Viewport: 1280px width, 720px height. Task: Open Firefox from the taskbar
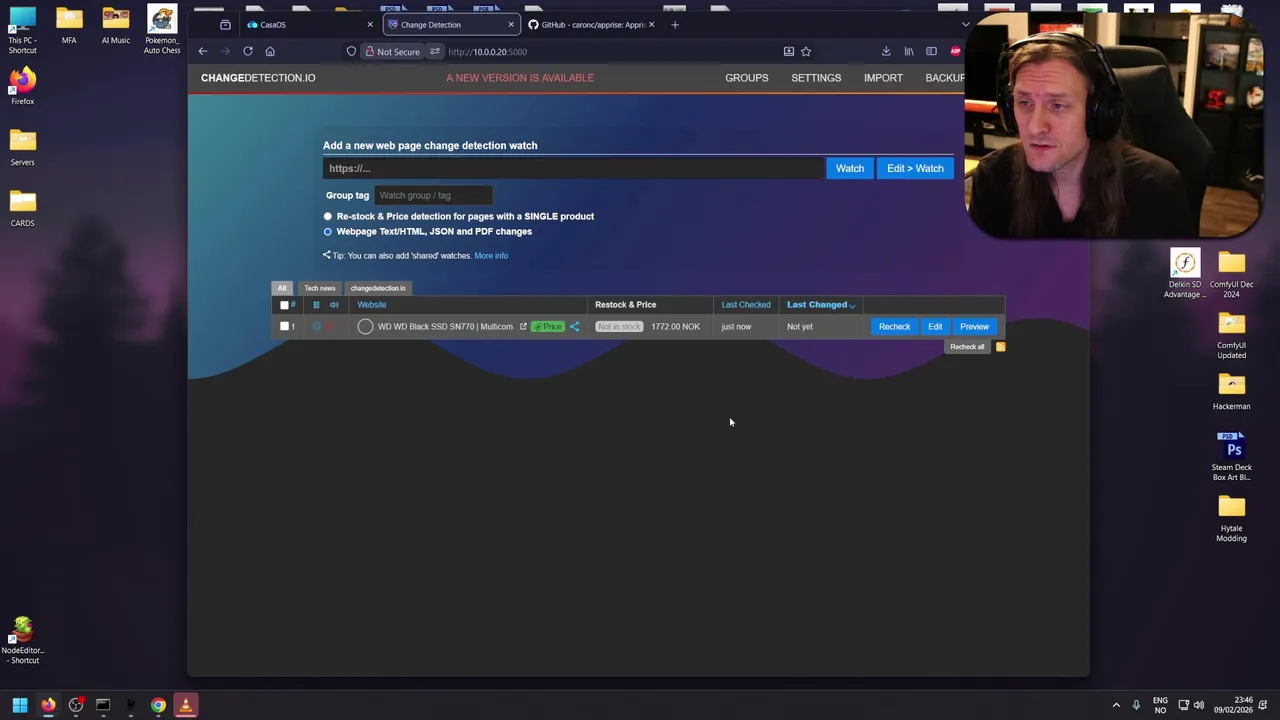tap(48, 705)
